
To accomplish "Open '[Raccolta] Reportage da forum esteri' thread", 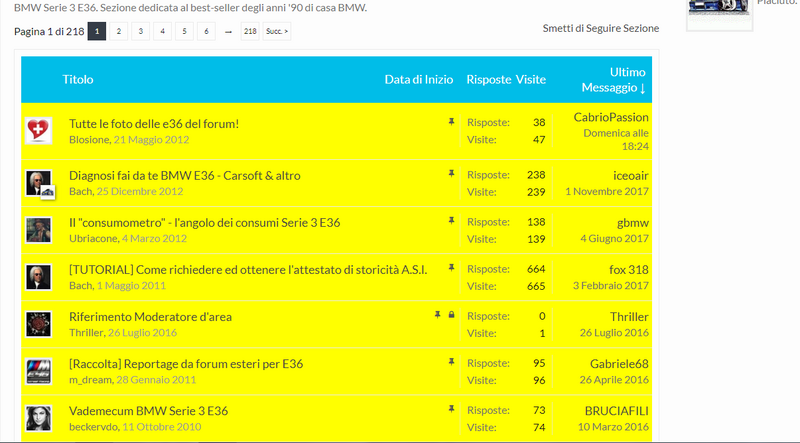I will [x=186, y=364].
